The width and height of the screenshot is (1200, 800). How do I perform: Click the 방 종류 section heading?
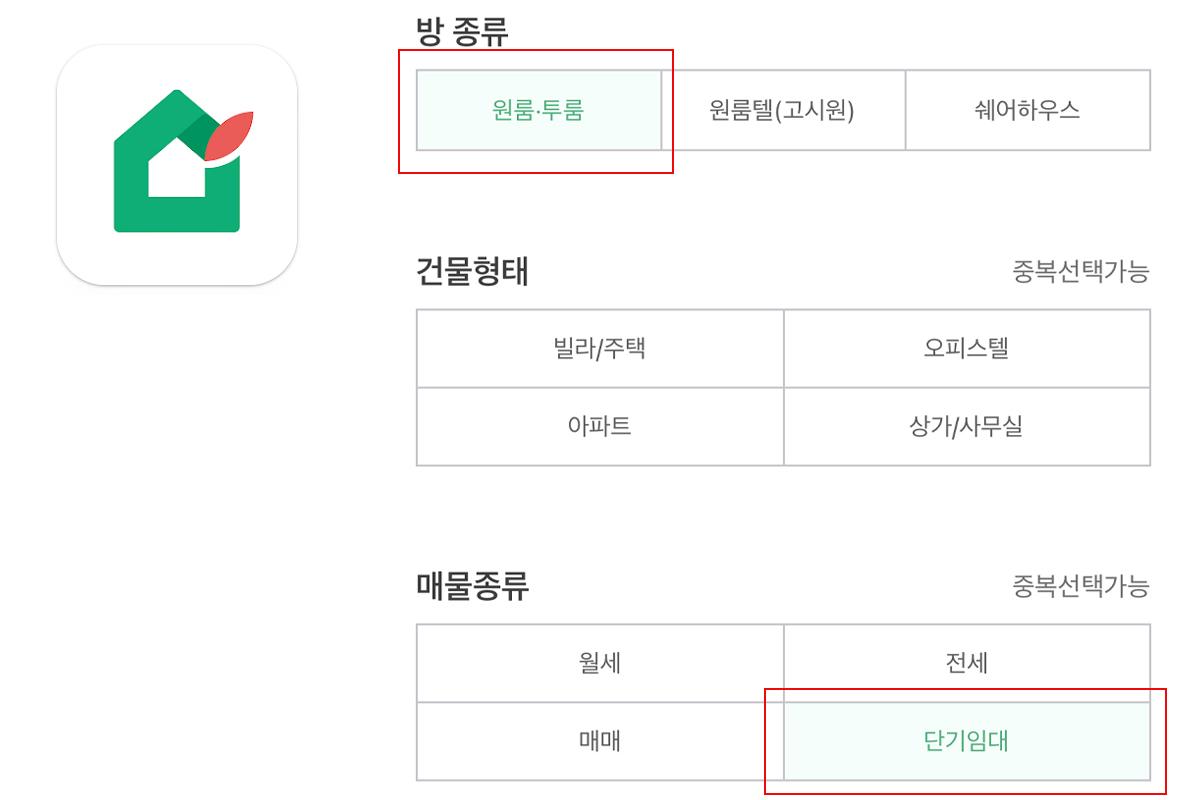pyautogui.click(x=462, y=32)
